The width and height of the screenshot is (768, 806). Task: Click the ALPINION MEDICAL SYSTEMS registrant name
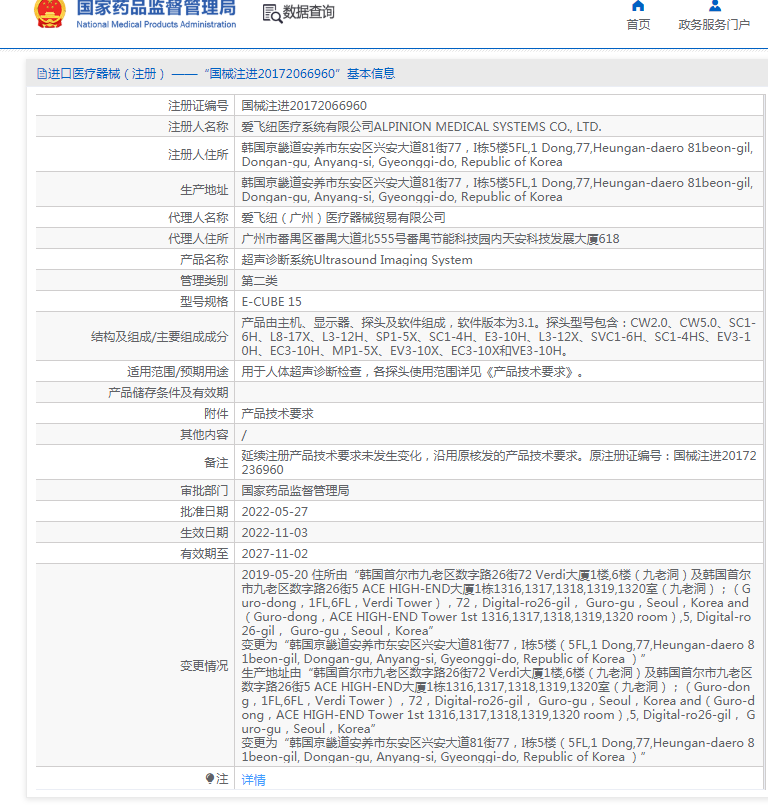(422, 127)
